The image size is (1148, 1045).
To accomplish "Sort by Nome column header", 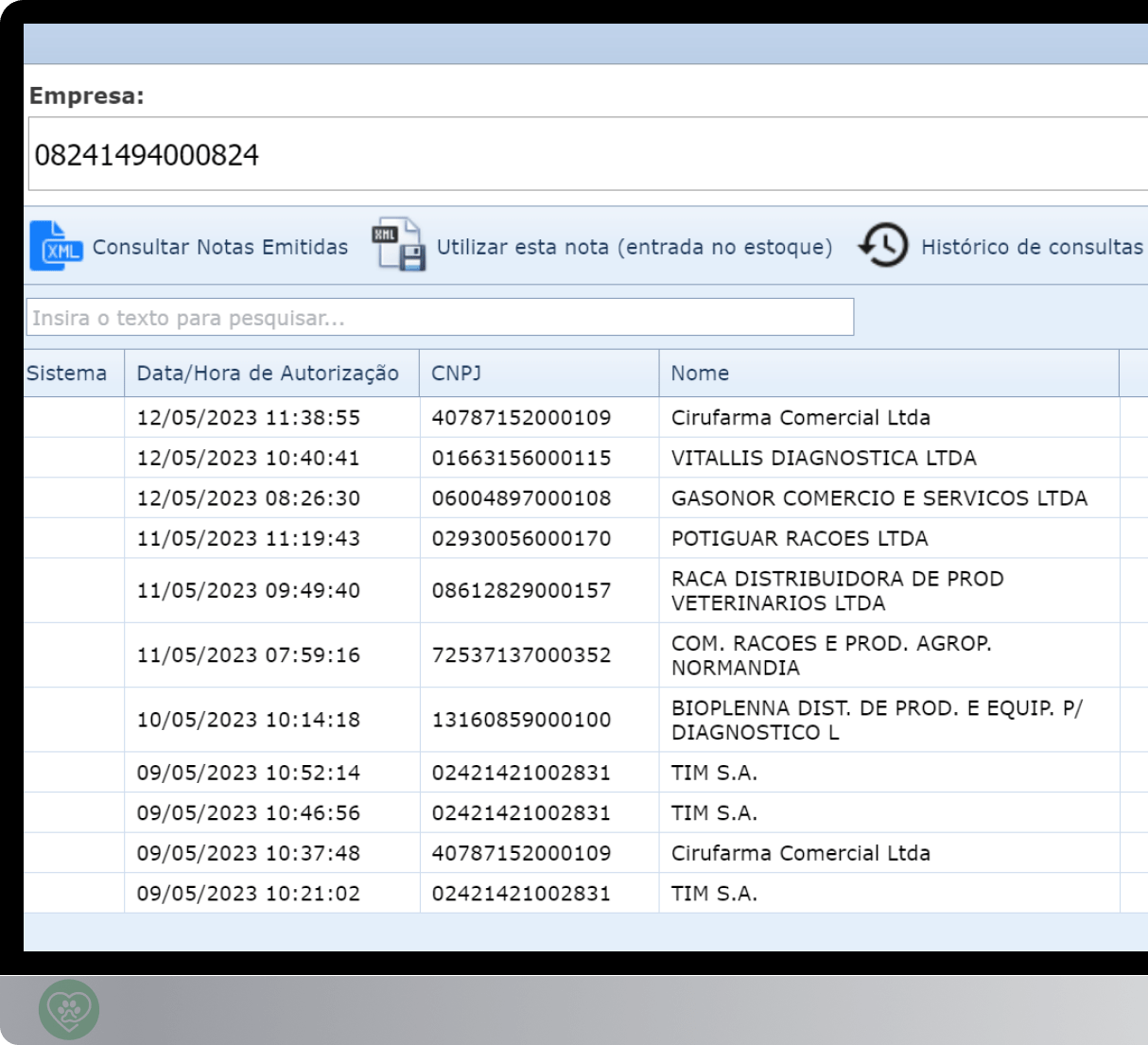I will 700,374.
